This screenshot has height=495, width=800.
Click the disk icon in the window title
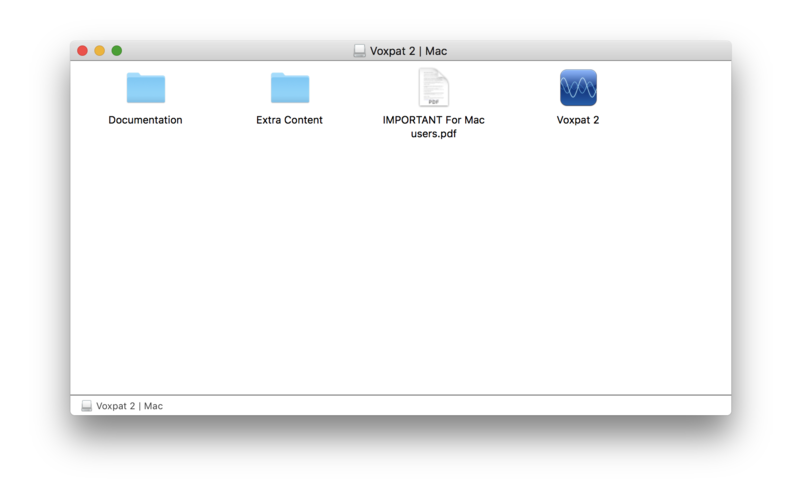coord(359,51)
